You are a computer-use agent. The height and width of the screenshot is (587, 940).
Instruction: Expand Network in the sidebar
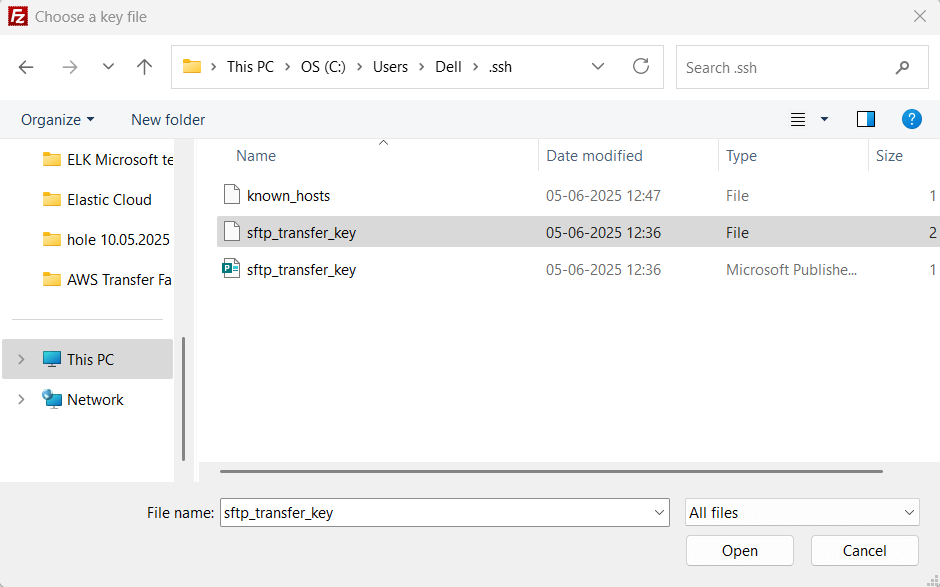click(x=22, y=399)
